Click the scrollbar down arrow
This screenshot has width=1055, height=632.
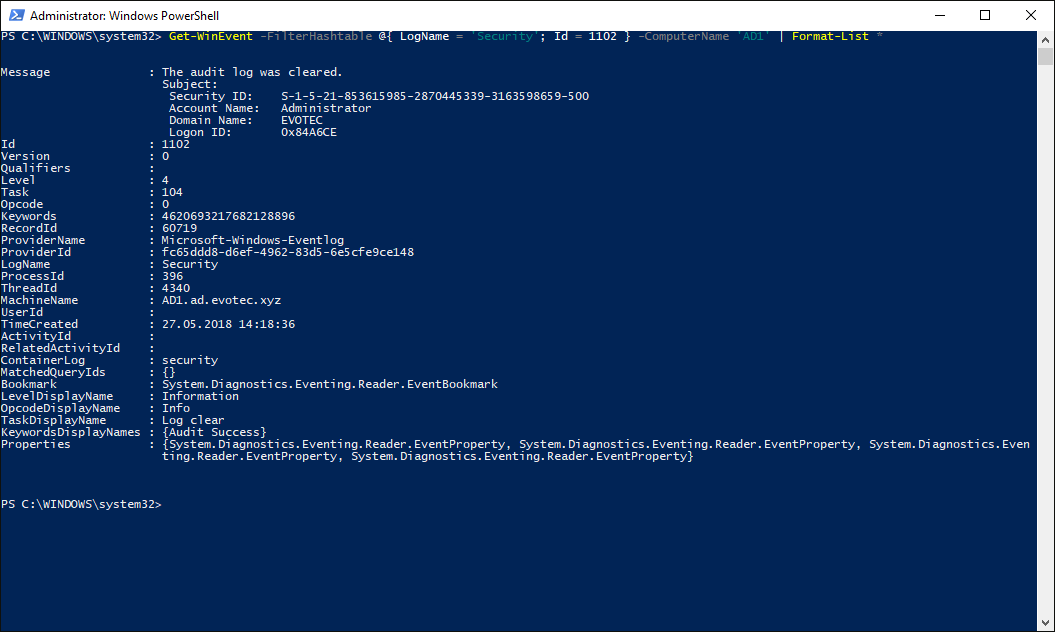click(x=1046, y=623)
